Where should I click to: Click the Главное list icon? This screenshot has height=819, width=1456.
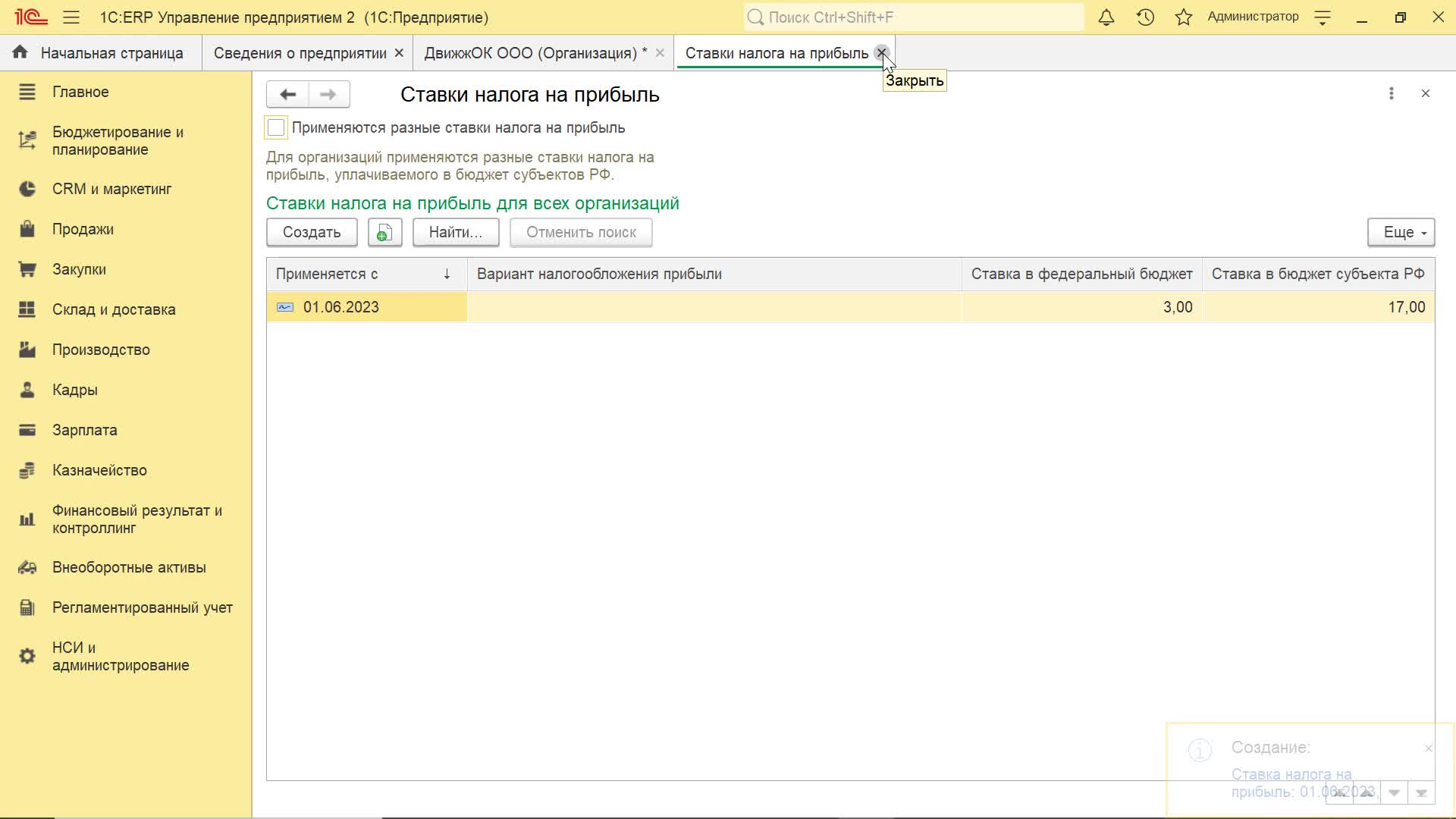coord(27,92)
